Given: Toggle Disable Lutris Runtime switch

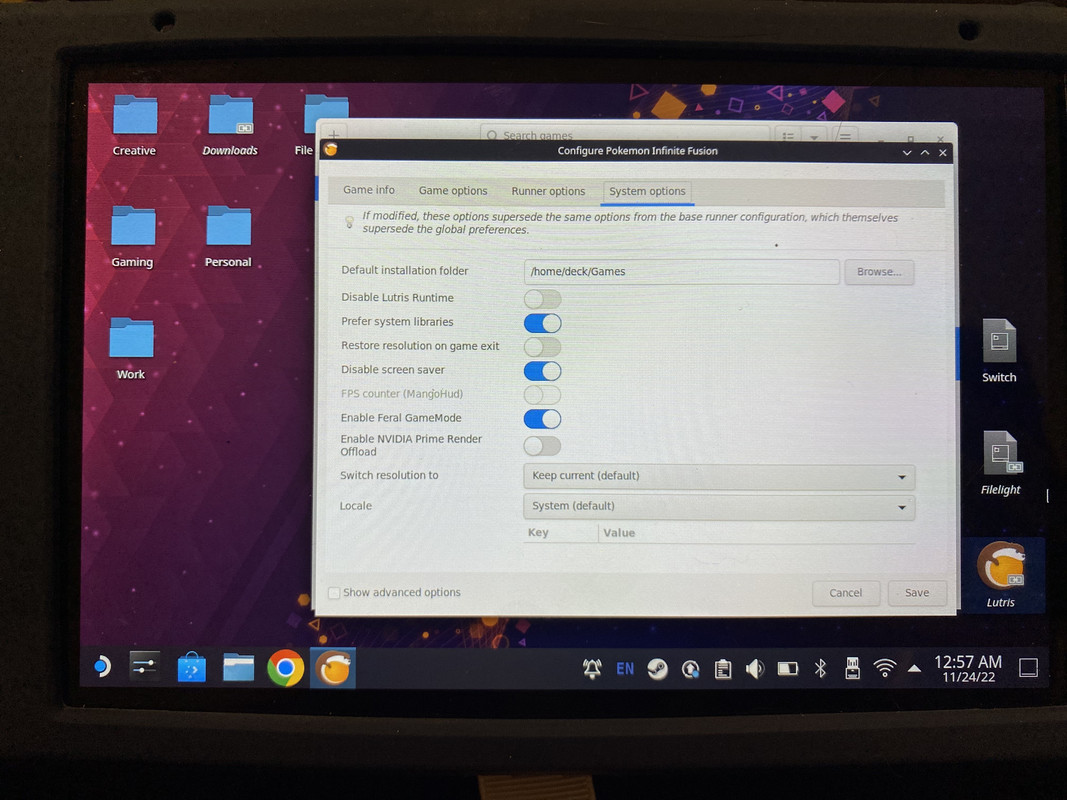Looking at the screenshot, I should click(x=542, y=299).
